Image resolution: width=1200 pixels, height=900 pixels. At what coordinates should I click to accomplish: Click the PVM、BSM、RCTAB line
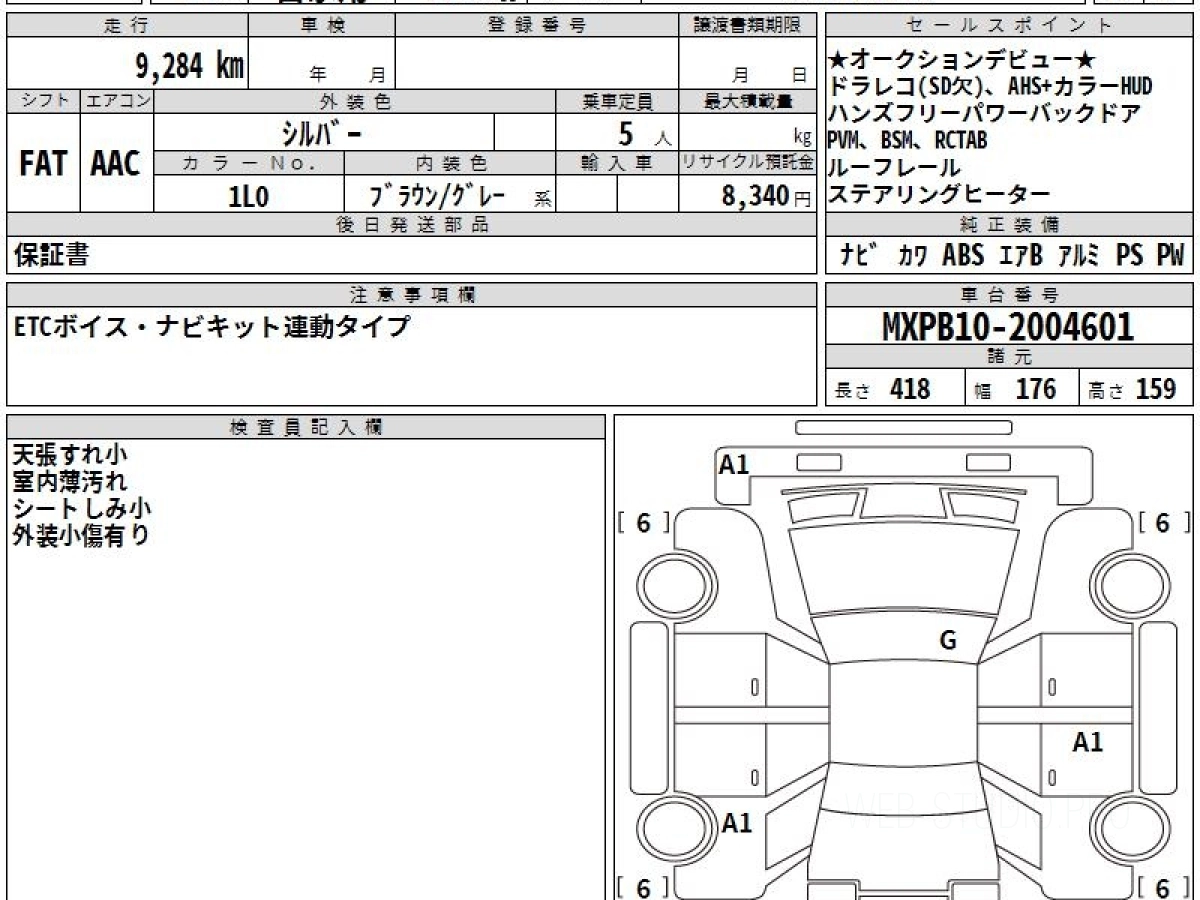pyautogui.click(x=907, y=140)
